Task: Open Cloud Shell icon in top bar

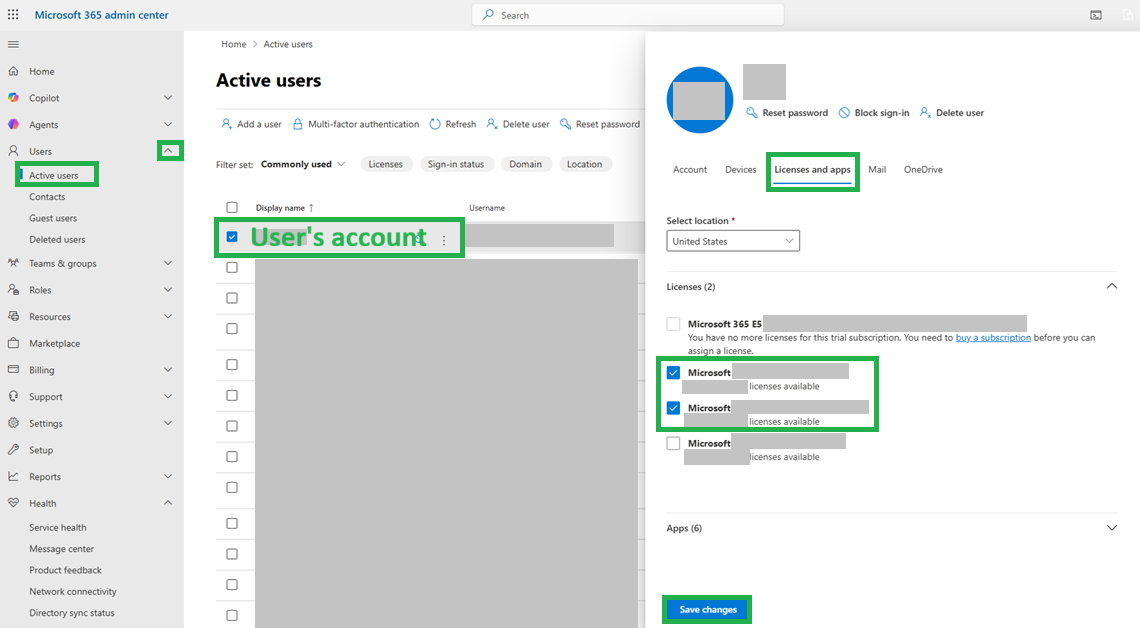Action: pos(1096,15)
